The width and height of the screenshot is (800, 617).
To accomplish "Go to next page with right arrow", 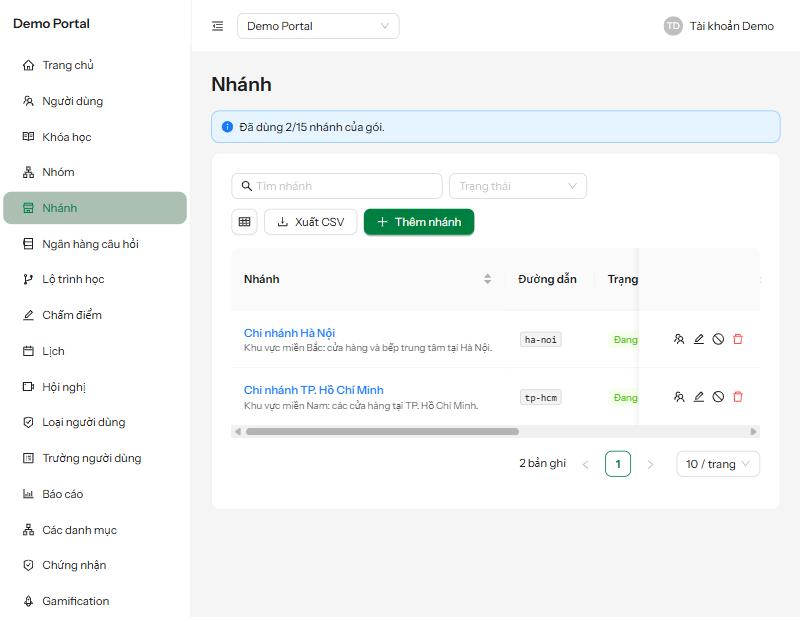I will click(650, 464).
